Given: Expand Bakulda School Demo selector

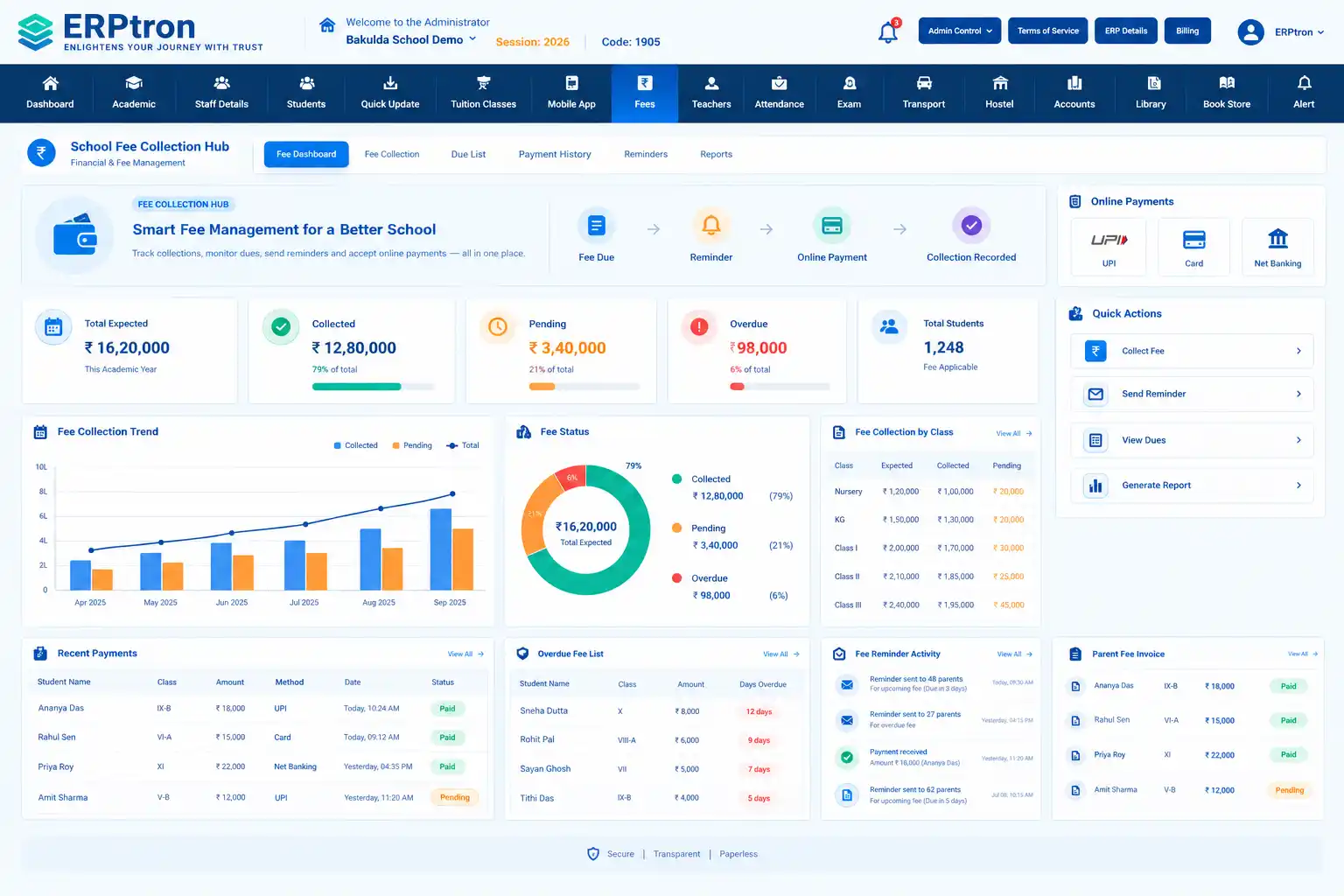Looking at the screenshot, I should [411, 39].
